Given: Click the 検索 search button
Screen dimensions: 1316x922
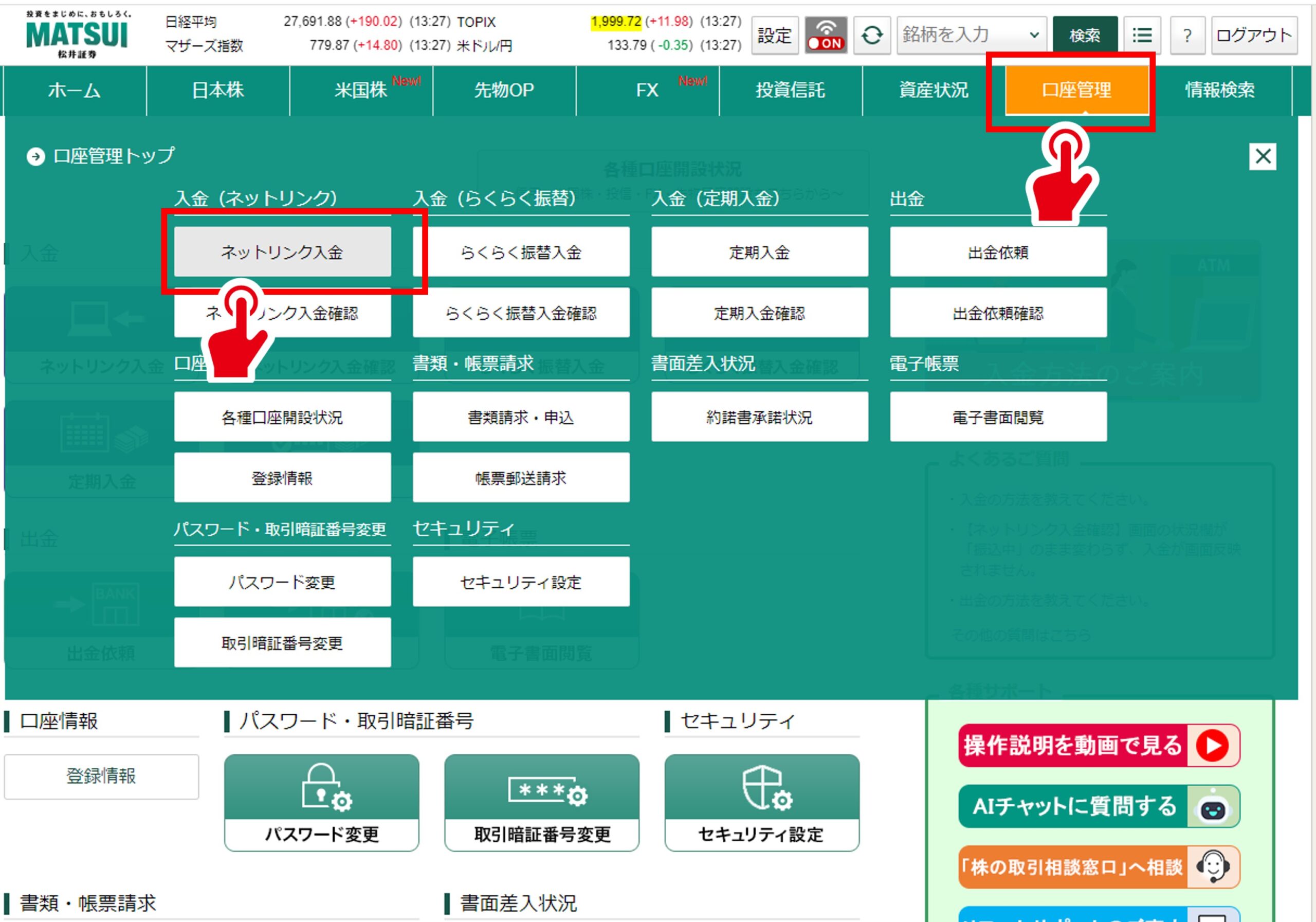Looking at the screenshot, I should click(x=1085, y=35).
